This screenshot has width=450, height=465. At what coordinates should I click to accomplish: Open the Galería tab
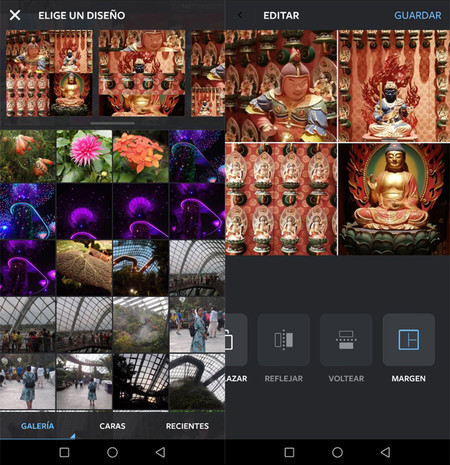click(x=37, y=426)
